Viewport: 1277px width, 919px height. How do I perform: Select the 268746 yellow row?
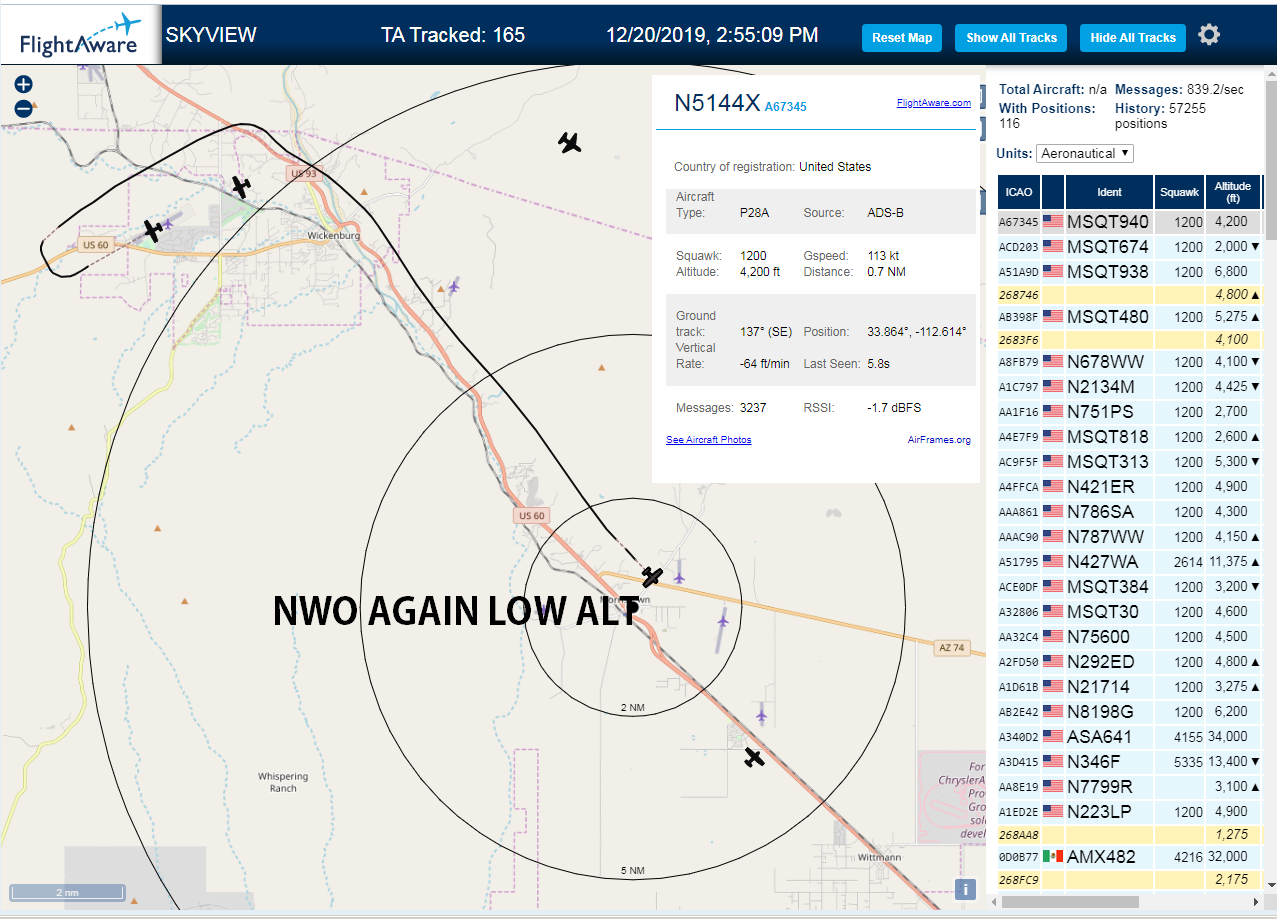(1129, 295)
